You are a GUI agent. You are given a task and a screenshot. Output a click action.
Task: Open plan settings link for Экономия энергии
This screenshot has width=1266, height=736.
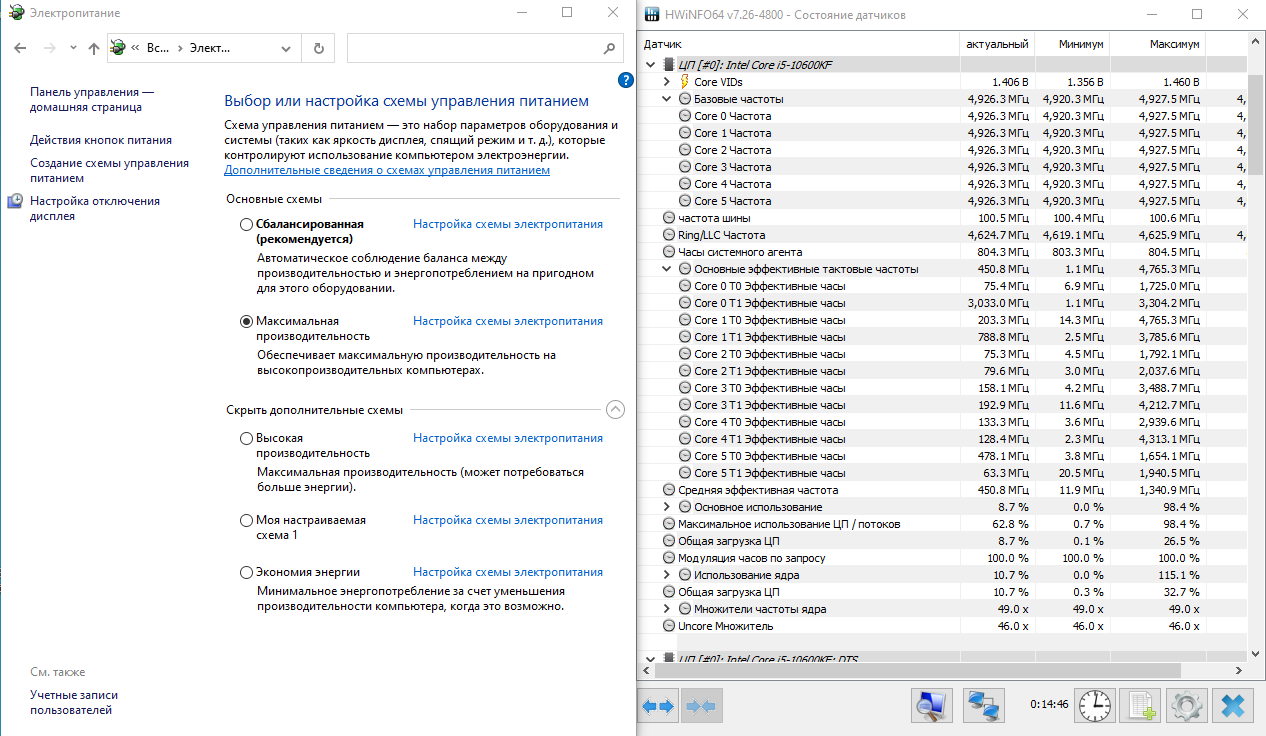click(x=508, y=572)
